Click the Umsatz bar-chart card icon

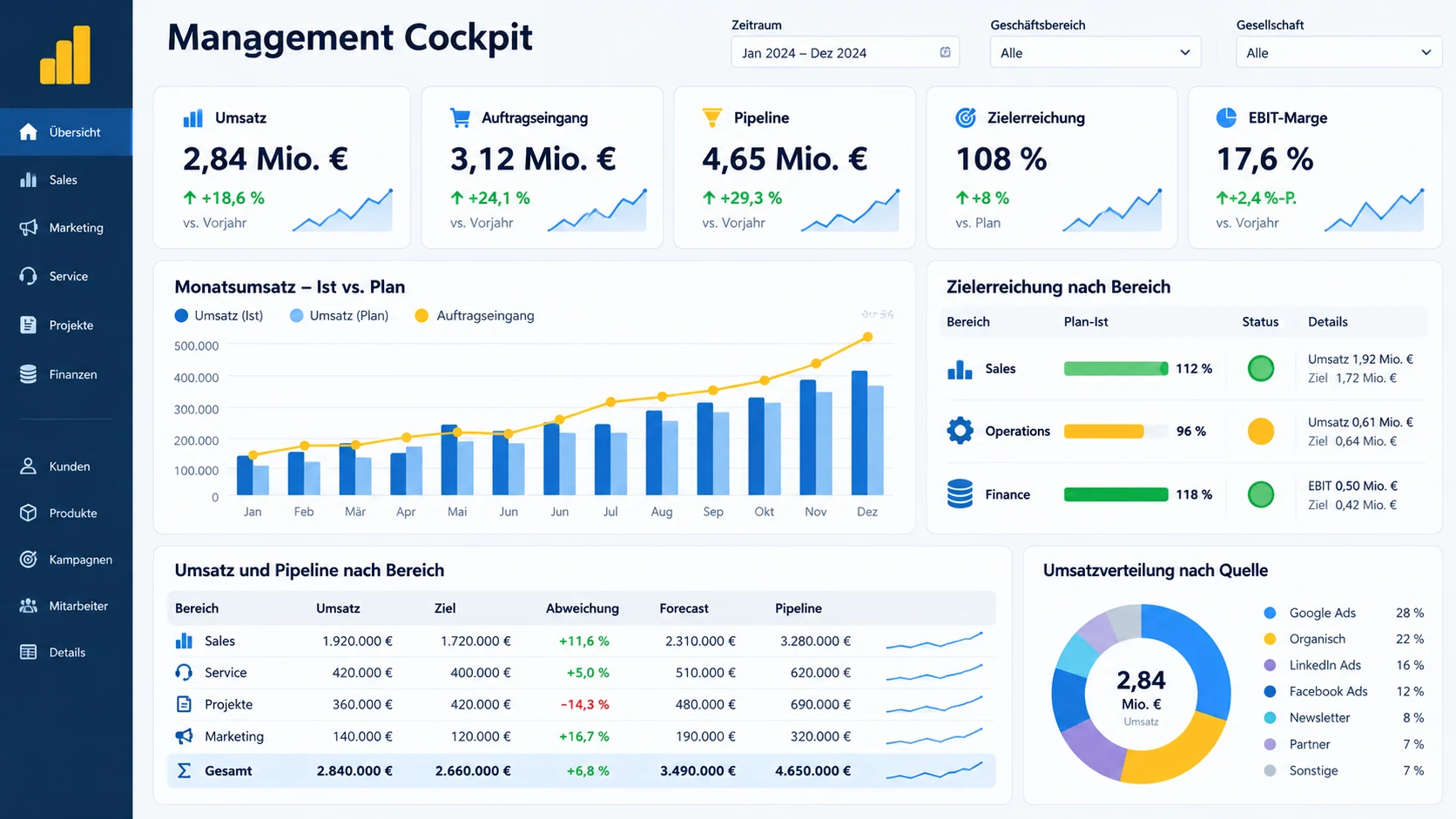[x=193, y=118]
